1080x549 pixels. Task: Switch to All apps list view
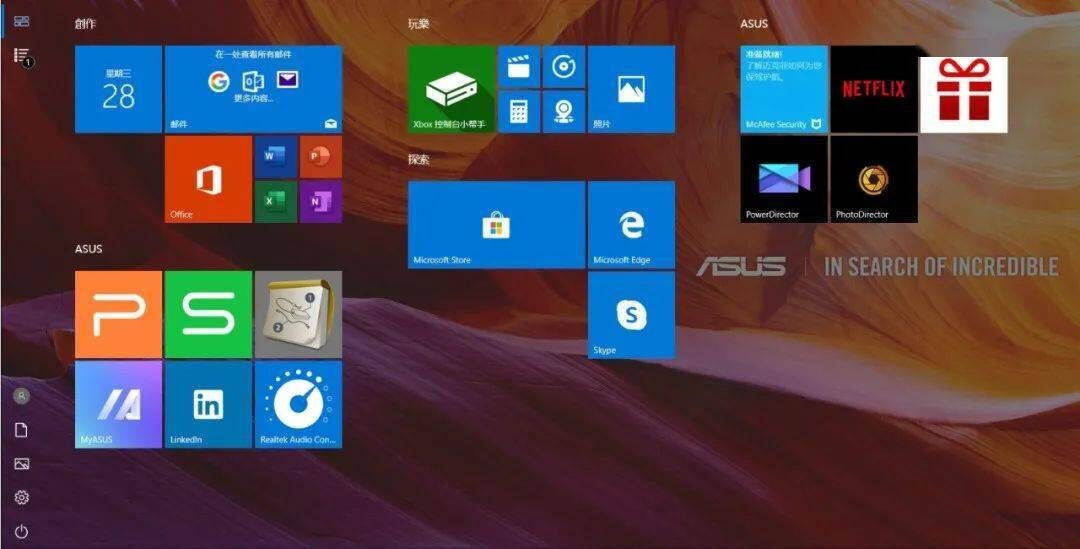pos(21,55)
